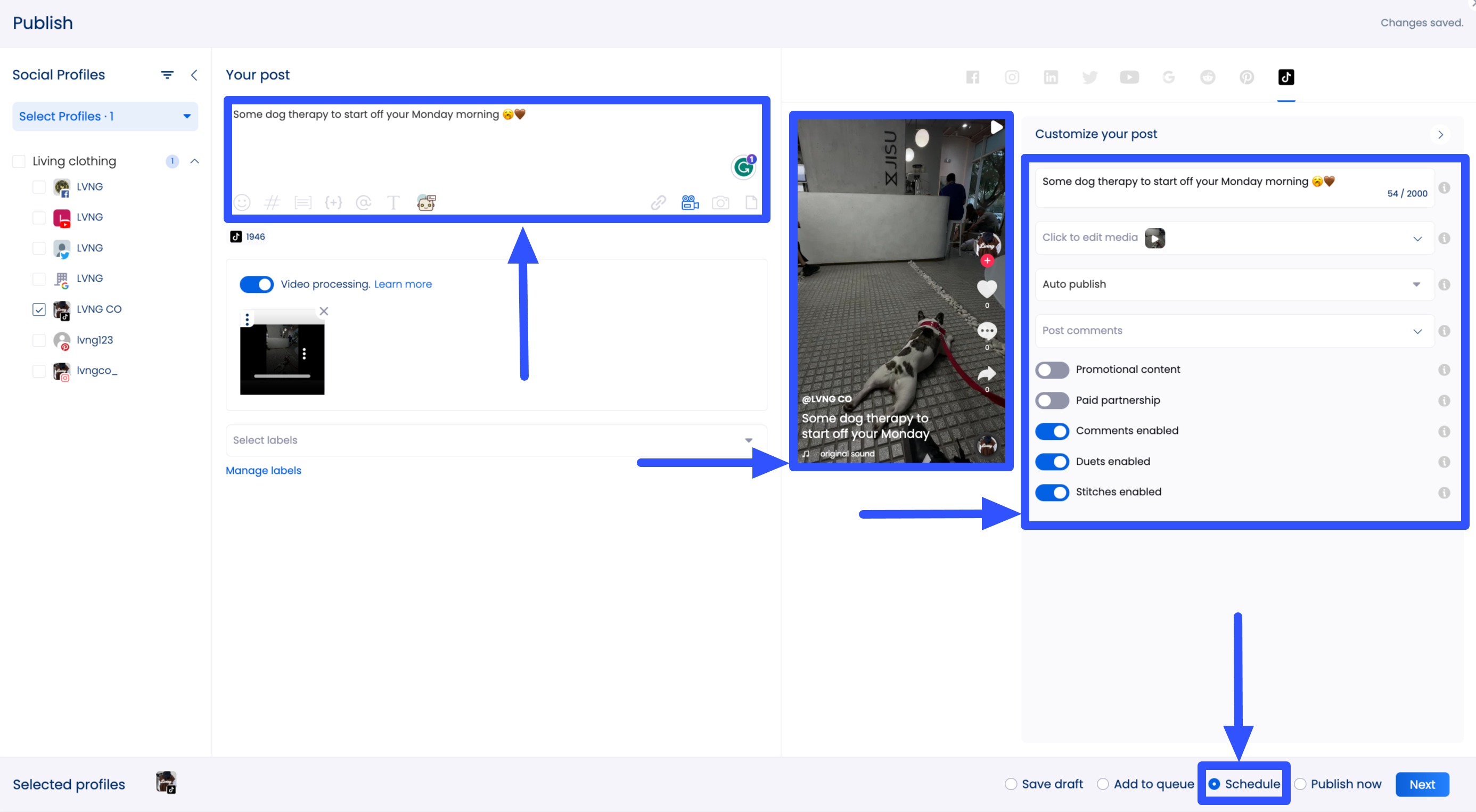Screen dimensions: 1476x812
Task: Click the add video icon
Action: (x=690, y=202)
